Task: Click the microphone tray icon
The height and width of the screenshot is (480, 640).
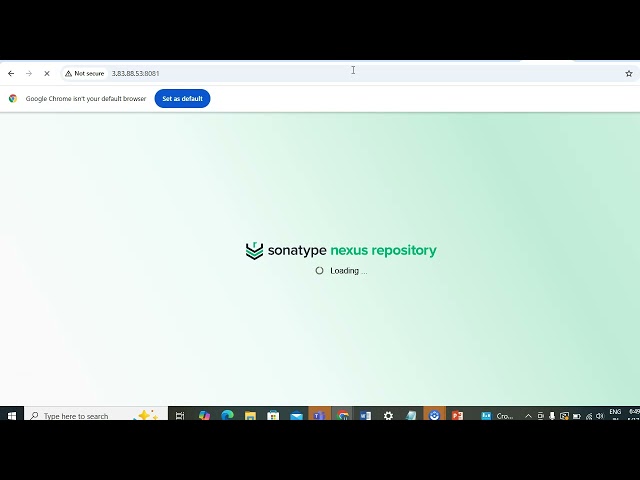Action: pyautogui.click(x=552, y=416)
